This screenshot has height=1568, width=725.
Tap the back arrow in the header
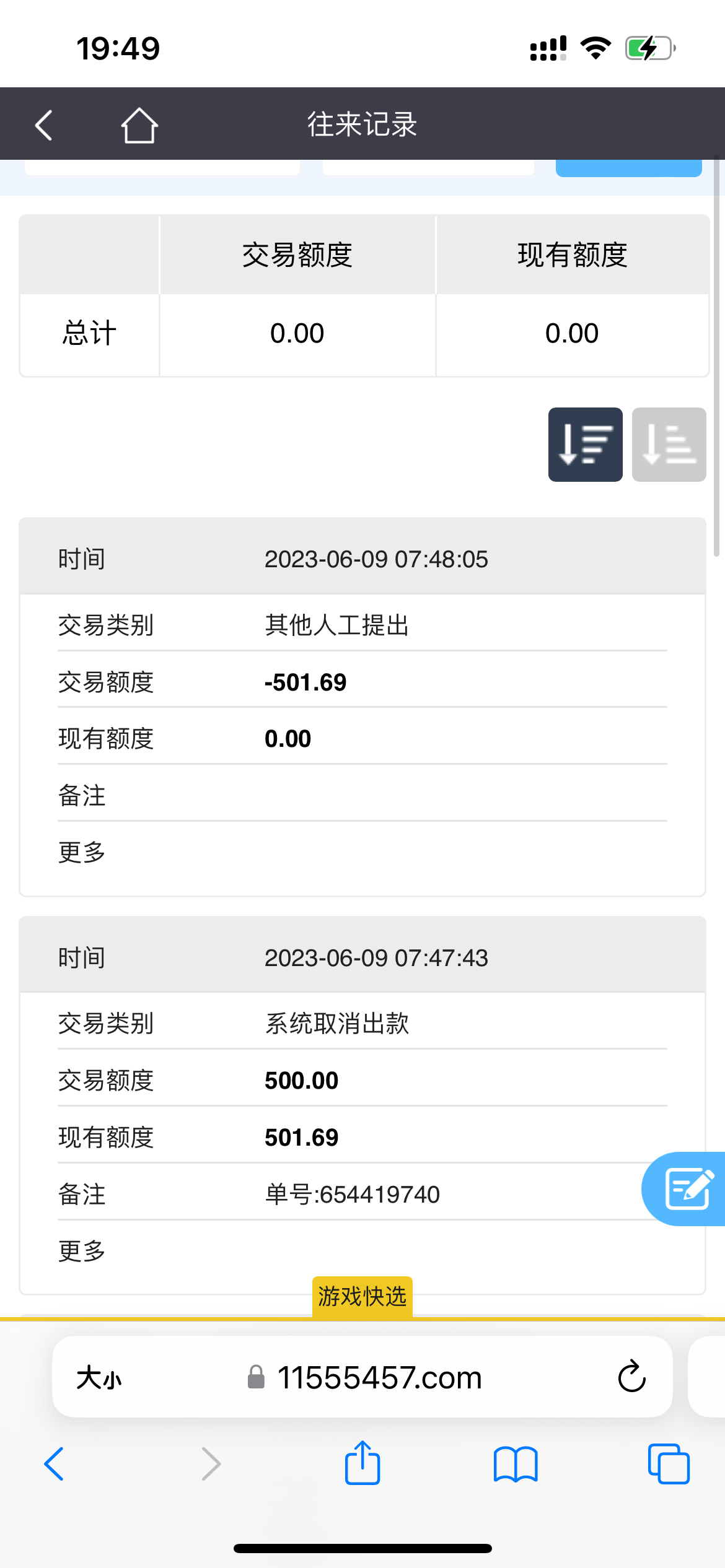pyautogui.click(x=43, y=125)
